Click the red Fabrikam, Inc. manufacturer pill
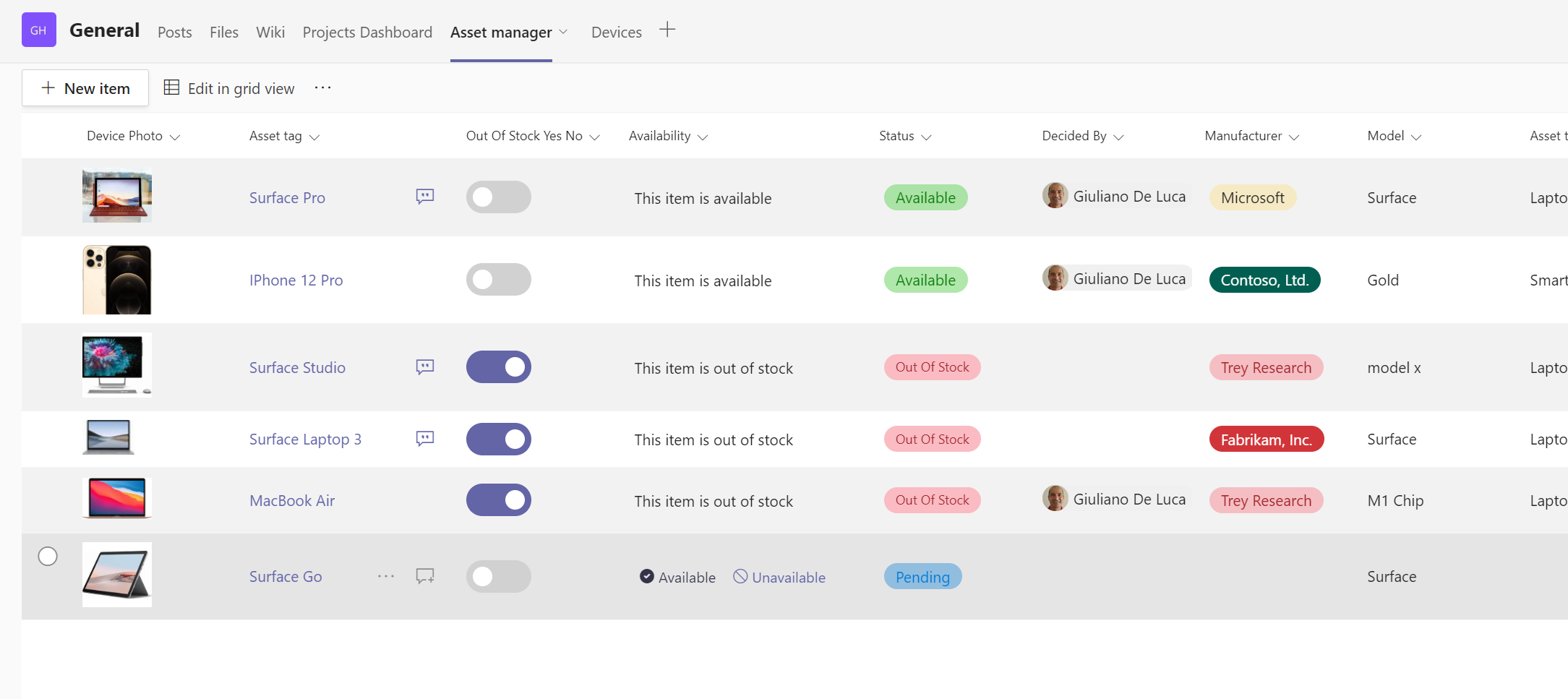This screenshot has width=1568, height=699. click(1267, 439)
